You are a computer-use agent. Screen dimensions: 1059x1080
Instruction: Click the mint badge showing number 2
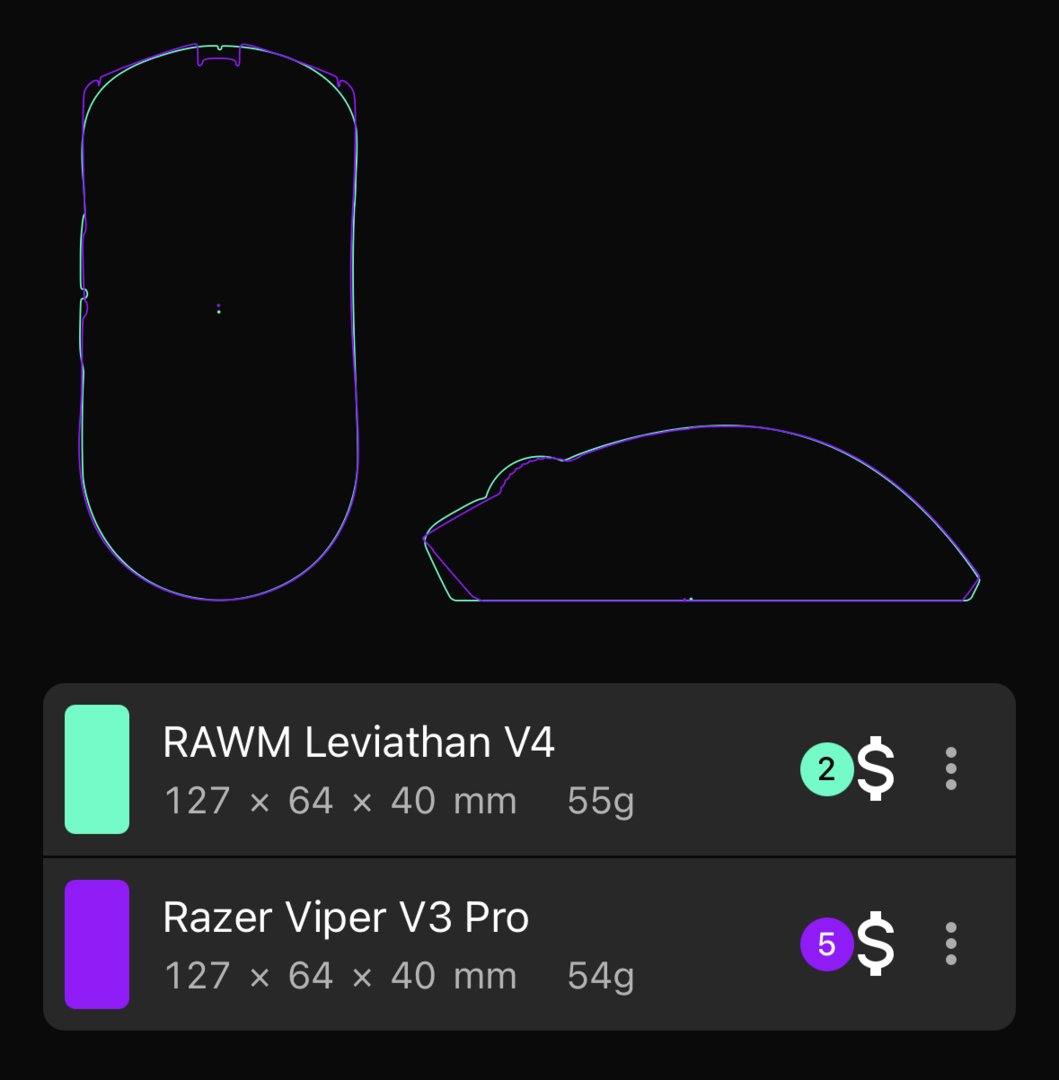(827, 769)
